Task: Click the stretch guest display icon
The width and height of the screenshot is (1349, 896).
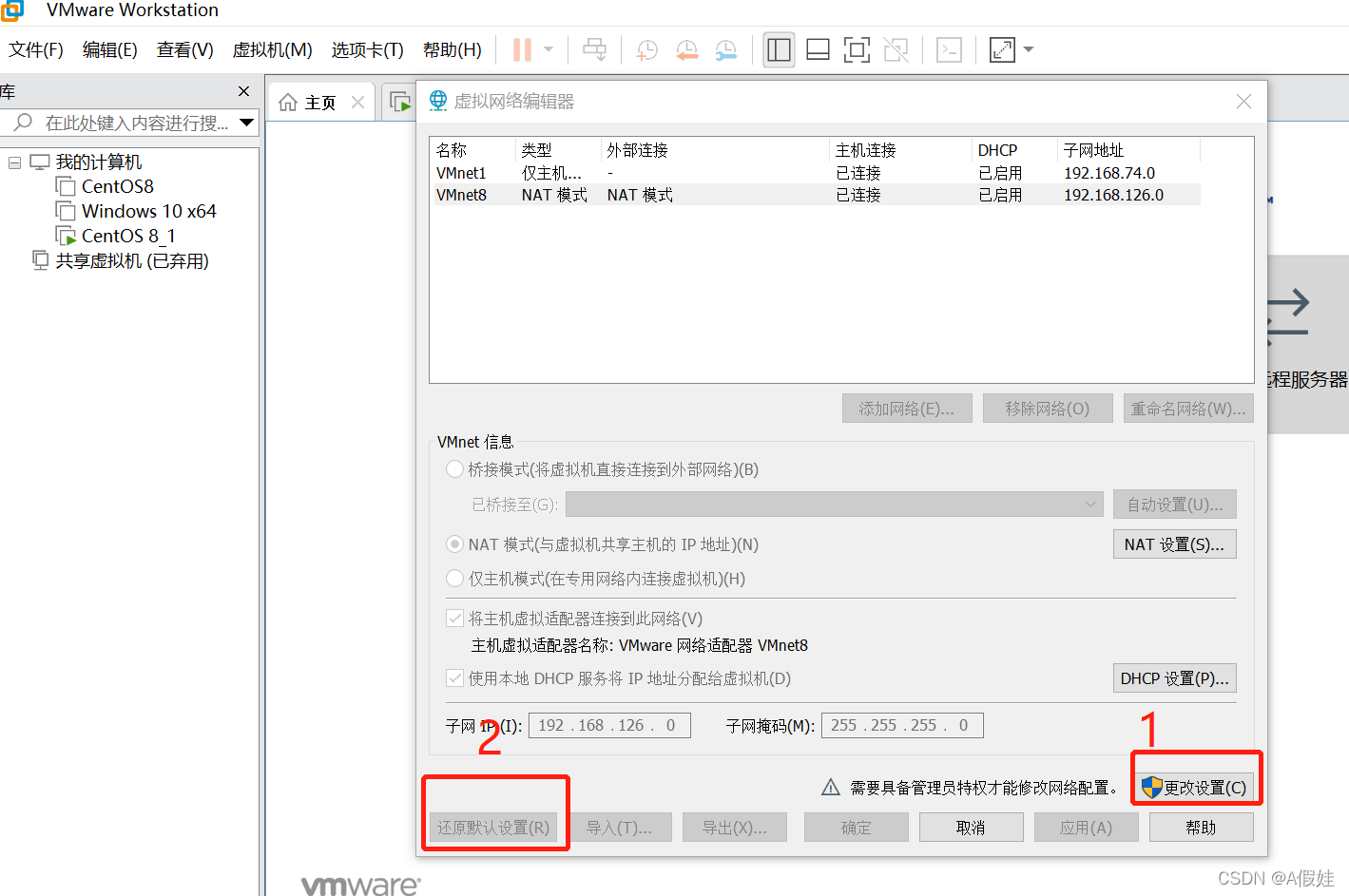Action: click(1002, 49)
